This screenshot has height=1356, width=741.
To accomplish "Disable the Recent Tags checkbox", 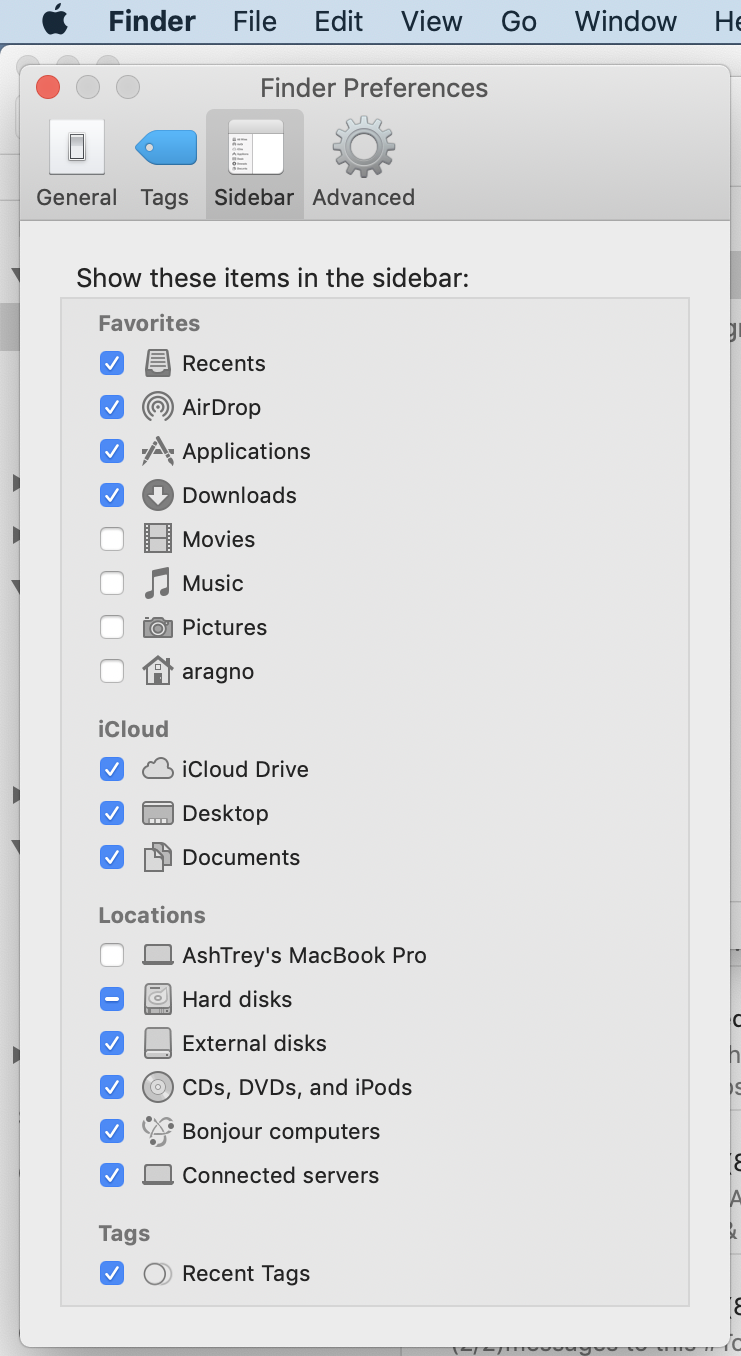I will (112, 1273).
